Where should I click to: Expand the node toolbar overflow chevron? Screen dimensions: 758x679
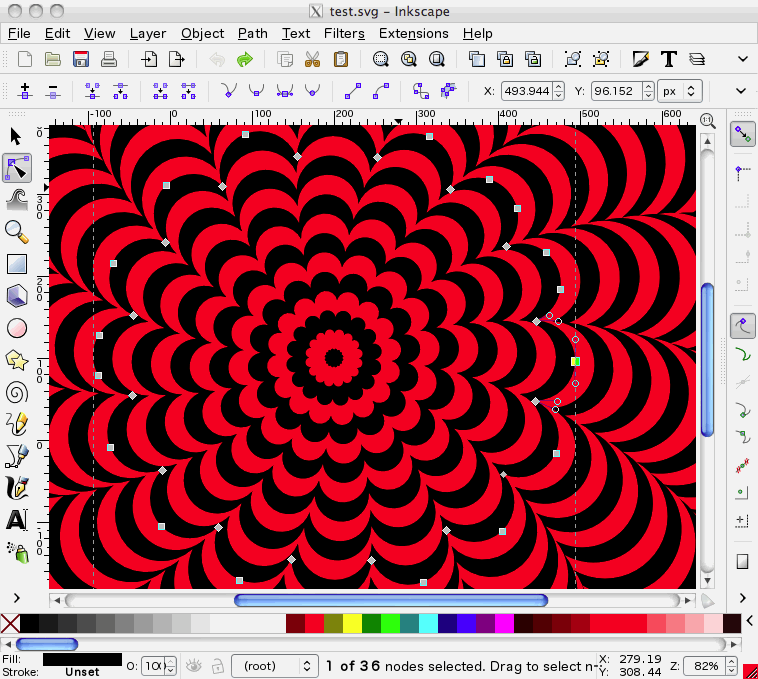741,91
